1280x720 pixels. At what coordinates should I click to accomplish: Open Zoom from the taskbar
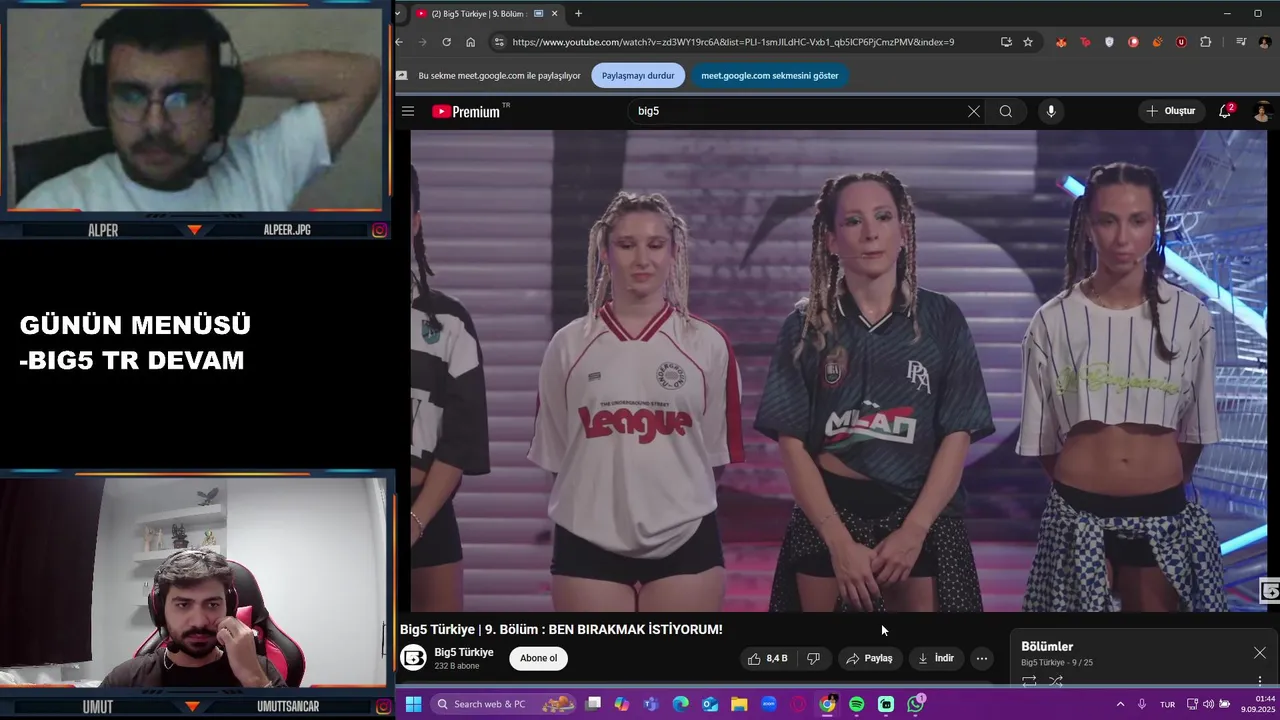coord(769,704)
